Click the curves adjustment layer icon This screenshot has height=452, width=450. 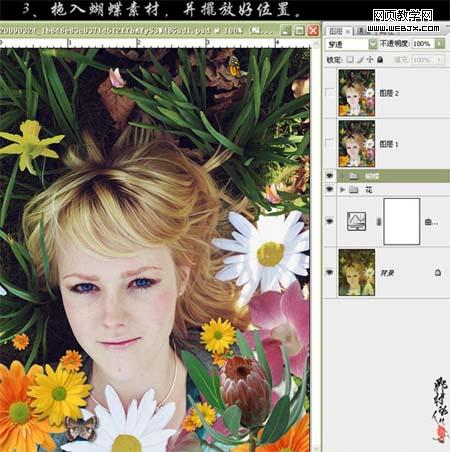[x=356, y=221]
